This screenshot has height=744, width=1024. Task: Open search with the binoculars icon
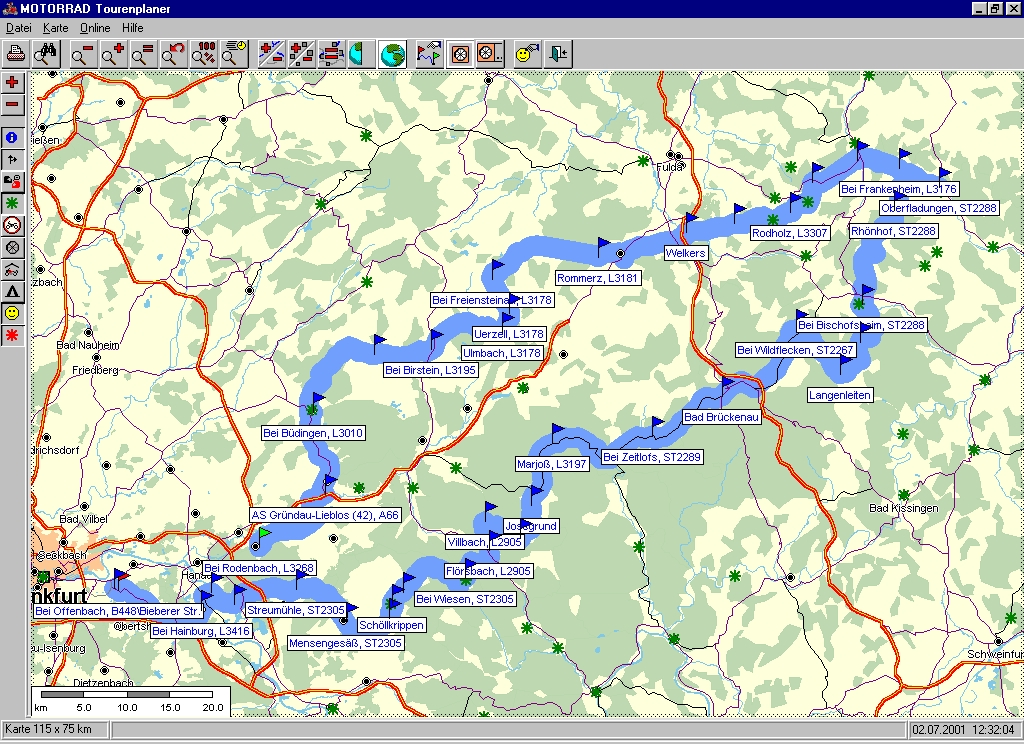click(46, 54)
